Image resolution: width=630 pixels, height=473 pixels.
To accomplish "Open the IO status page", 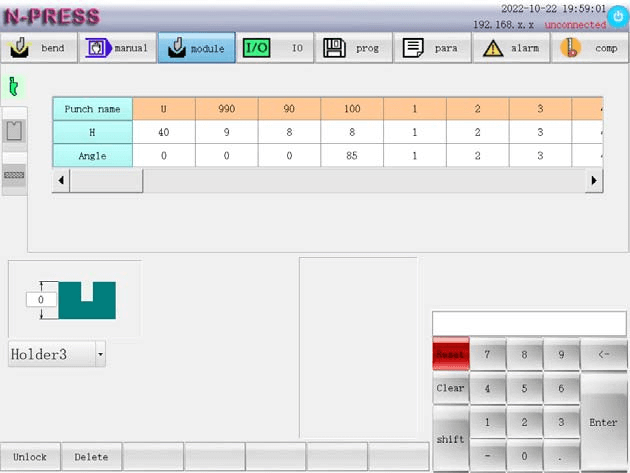I will (x=275, y=48).
